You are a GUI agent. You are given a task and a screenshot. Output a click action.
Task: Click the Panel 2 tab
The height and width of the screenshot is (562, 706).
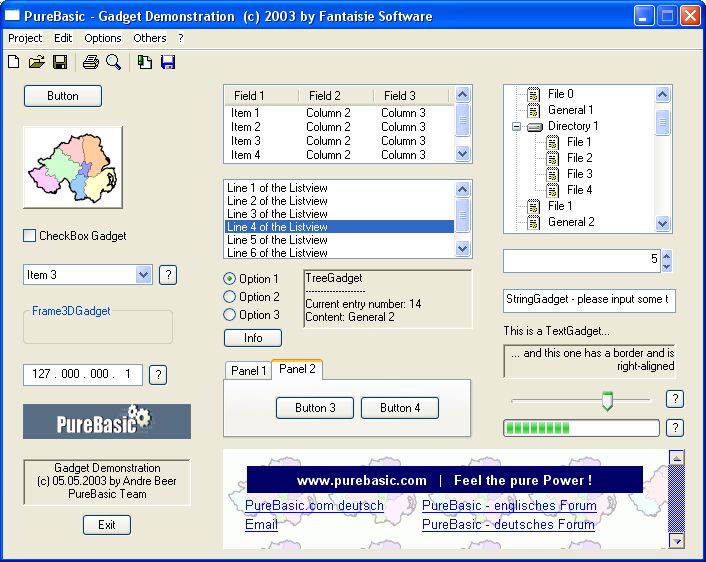tap(297, 369)
